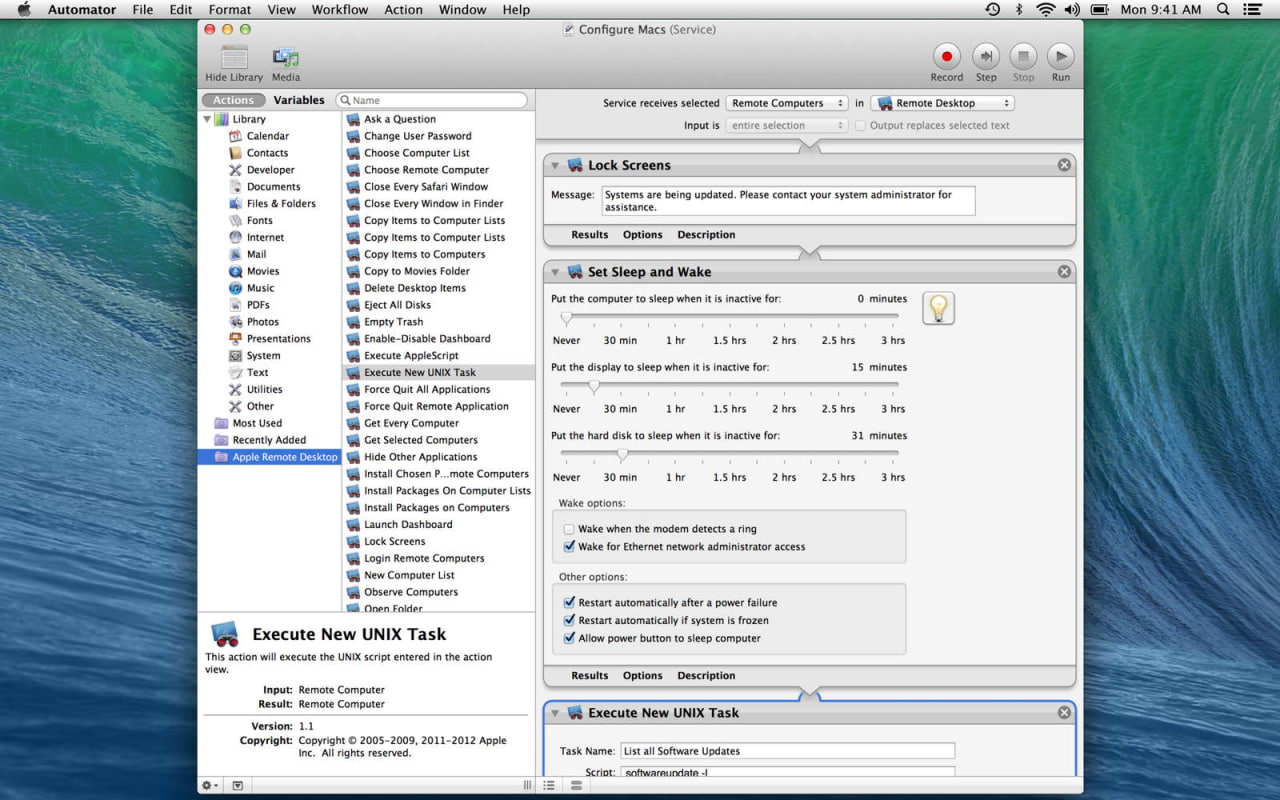Click the light bulb energy icon

(938, 308)
